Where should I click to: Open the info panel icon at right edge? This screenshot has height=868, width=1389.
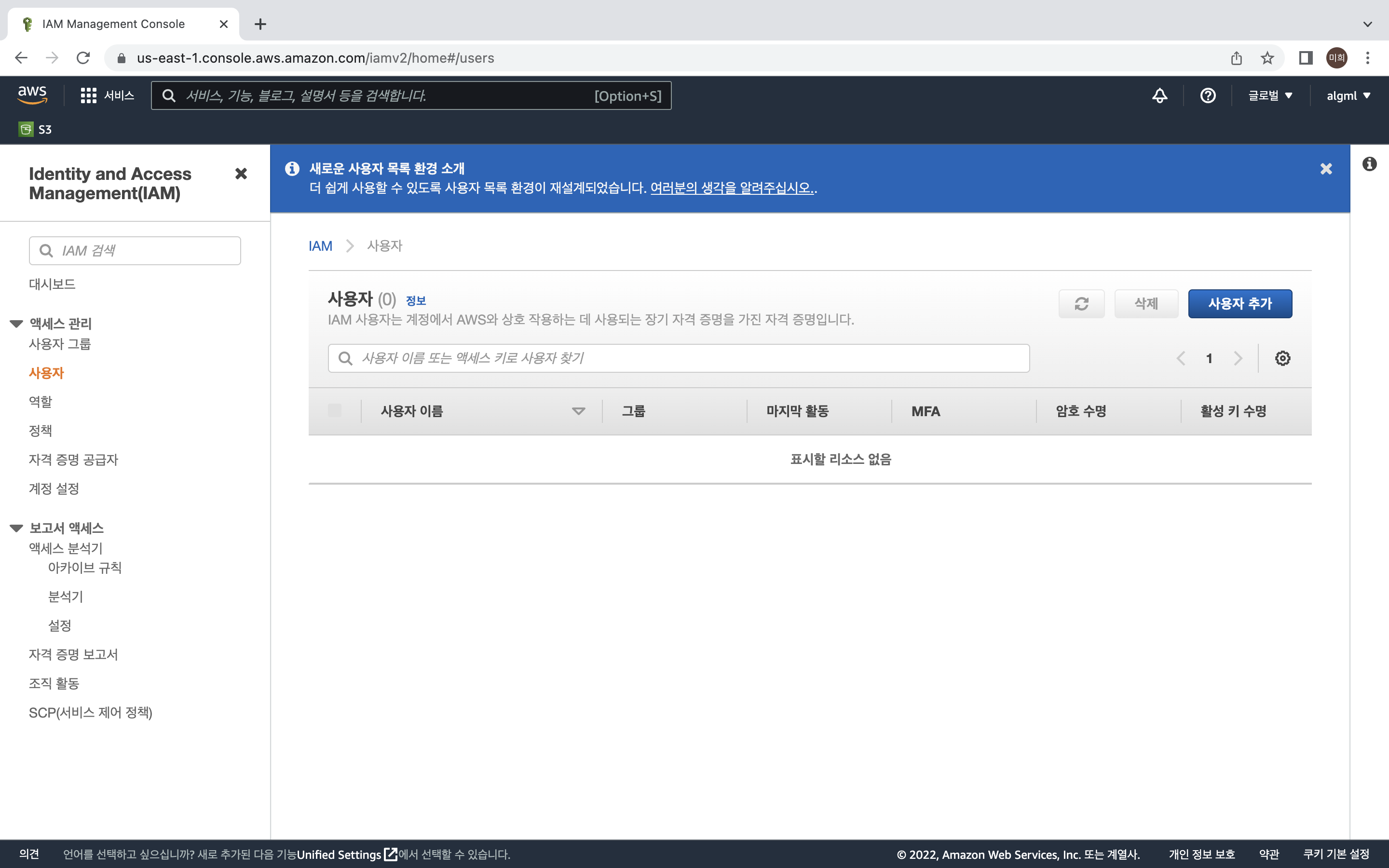click(x=1370, y=164)
